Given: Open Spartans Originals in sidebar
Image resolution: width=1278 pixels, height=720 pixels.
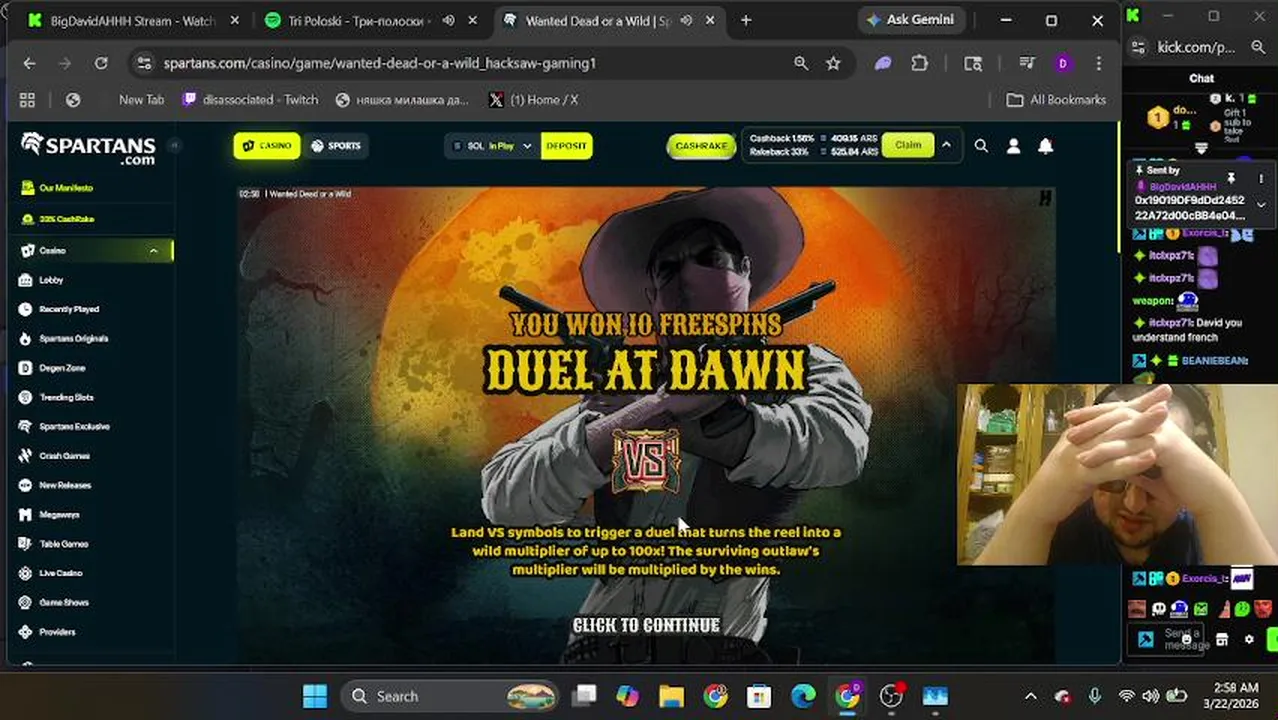Looking at the screenshot, I should 73,339.
